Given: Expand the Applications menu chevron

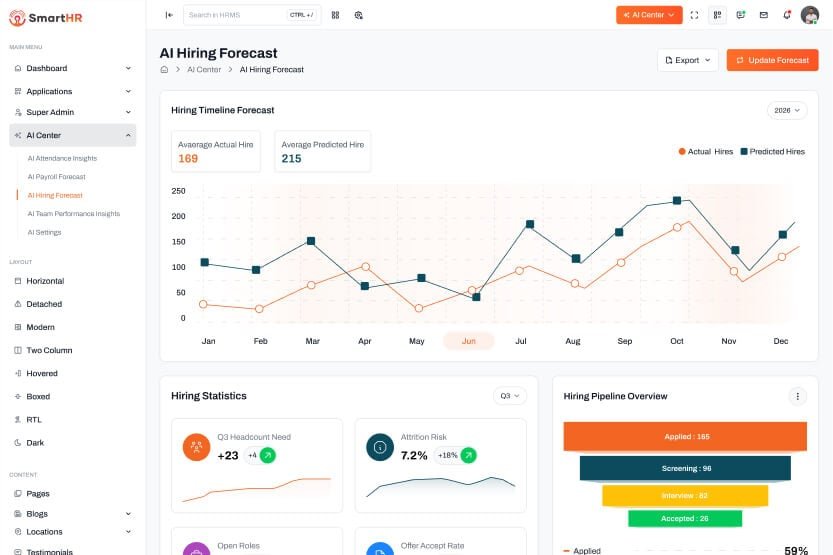Looking at the screenshot, I should 128,91.
